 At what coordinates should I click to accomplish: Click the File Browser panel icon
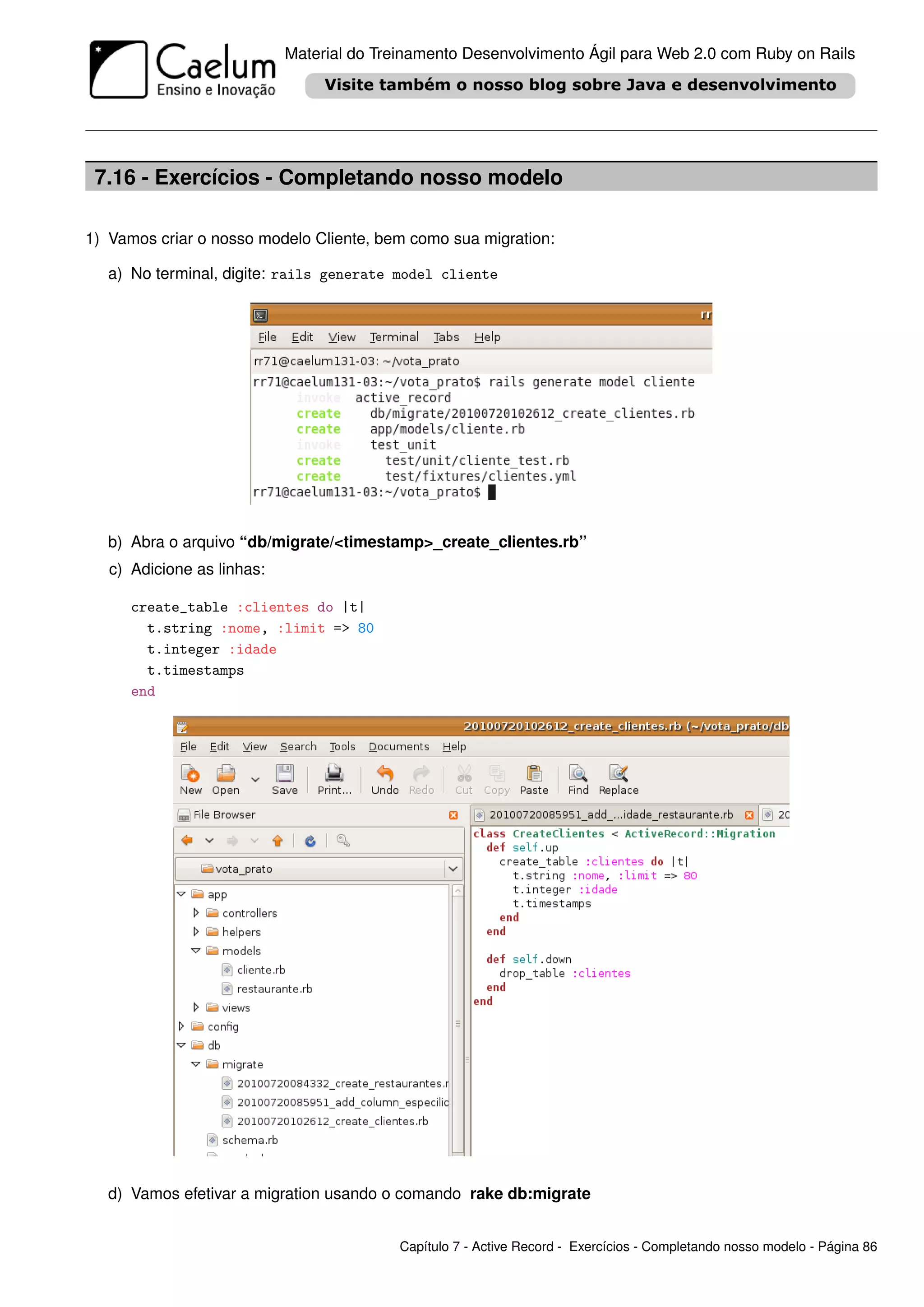tap(184, 815)
